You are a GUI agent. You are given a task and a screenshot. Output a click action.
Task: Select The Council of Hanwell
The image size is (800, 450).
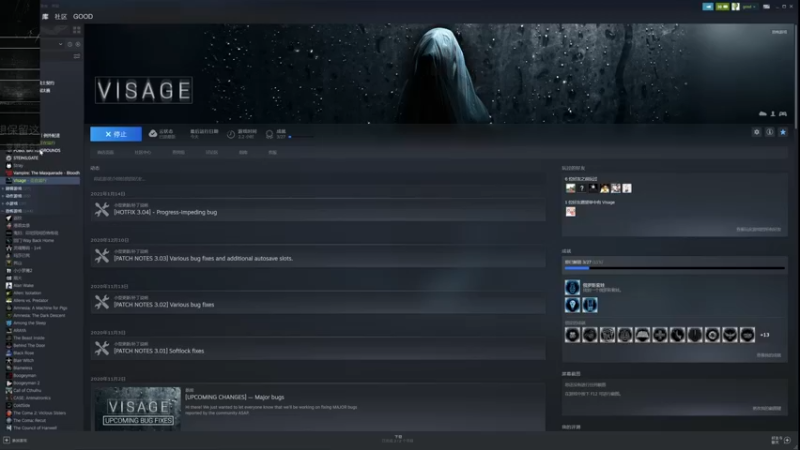35,428
